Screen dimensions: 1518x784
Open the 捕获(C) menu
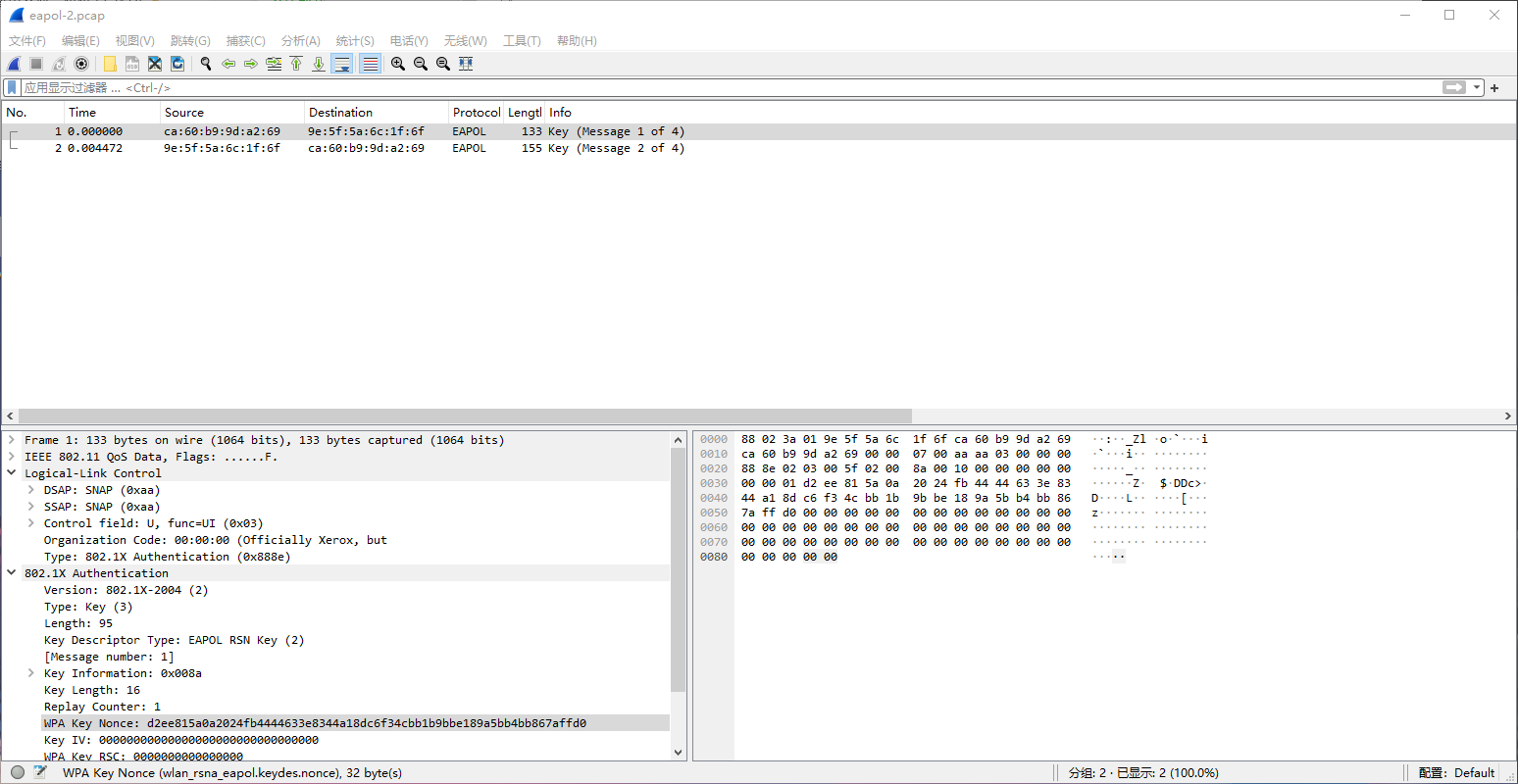[245, 40]
